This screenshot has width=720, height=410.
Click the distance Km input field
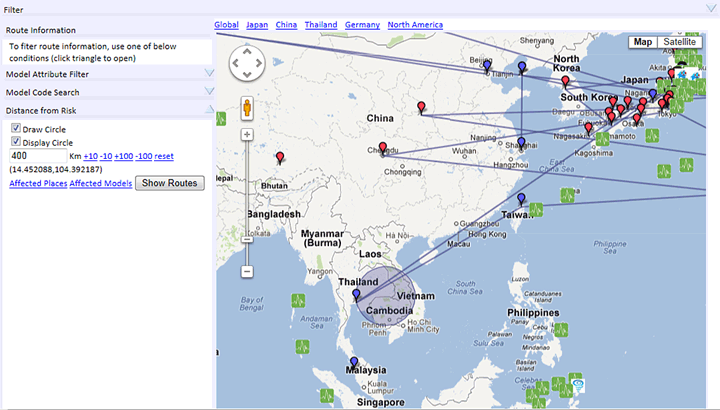pos(37,156)
